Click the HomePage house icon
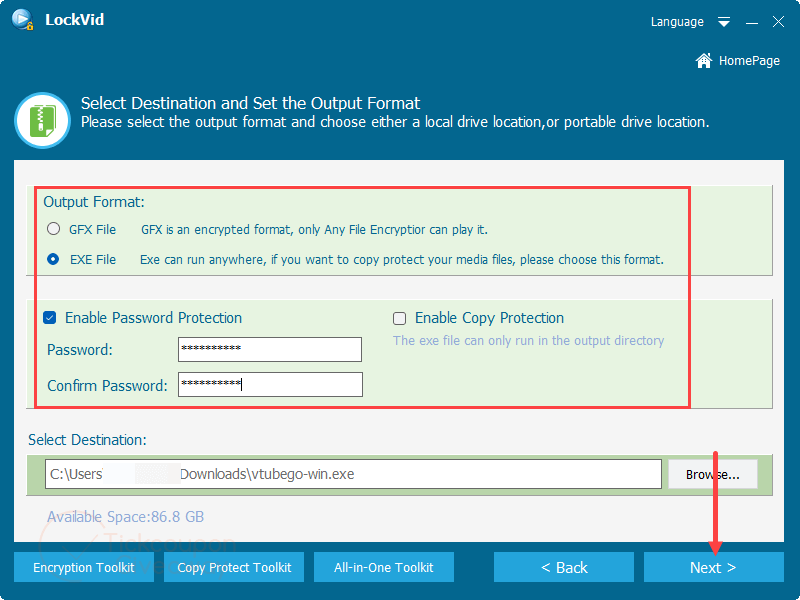Screen dimensions: 800x600 (704, 61)
